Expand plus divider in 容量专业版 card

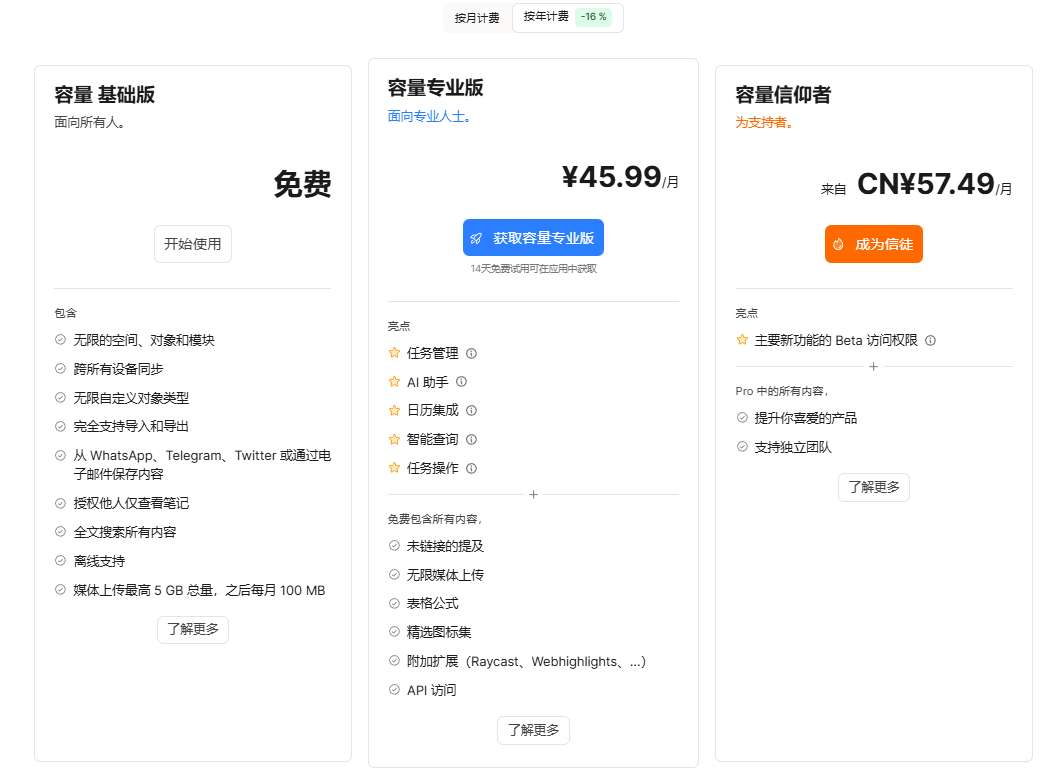click(x=533, y=495)
